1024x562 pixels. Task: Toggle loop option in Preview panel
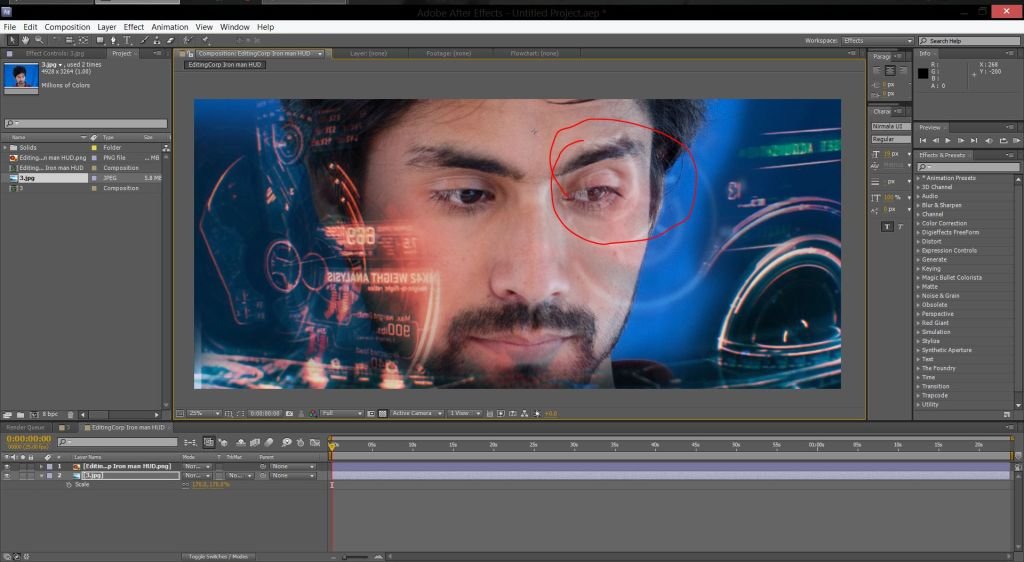[1003, 140]
